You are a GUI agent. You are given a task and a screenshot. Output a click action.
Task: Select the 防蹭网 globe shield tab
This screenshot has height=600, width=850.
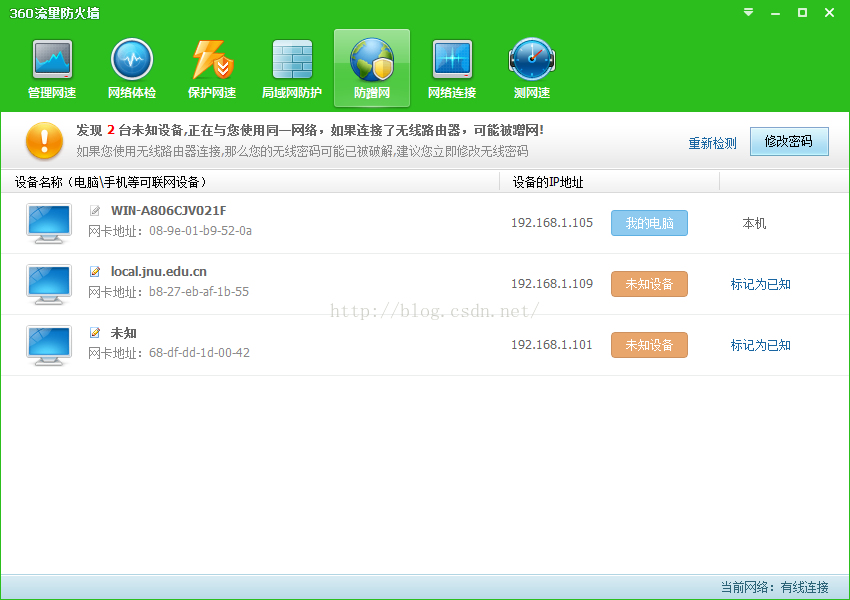(x=372, y=68)
